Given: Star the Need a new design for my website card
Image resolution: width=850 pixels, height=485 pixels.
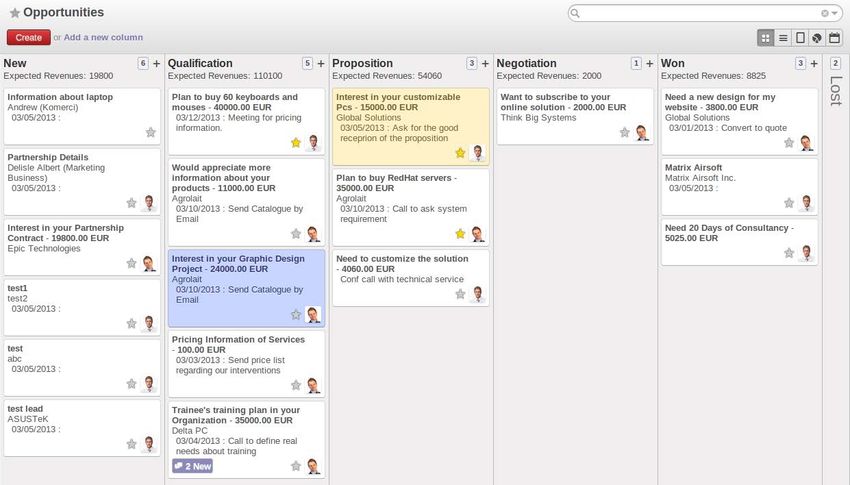Looking at the screenshot, I should coord(789,143).
